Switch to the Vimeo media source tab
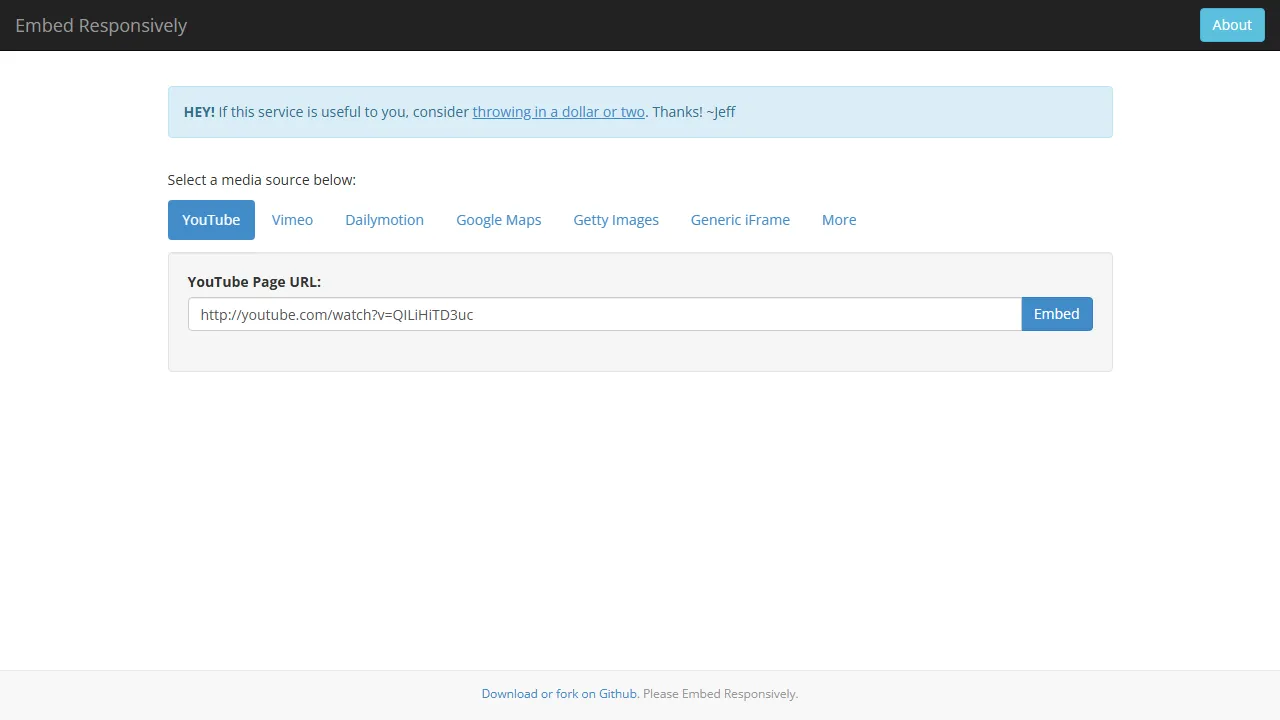This screenshot has width=1280, height=720. tap(292, 219)
